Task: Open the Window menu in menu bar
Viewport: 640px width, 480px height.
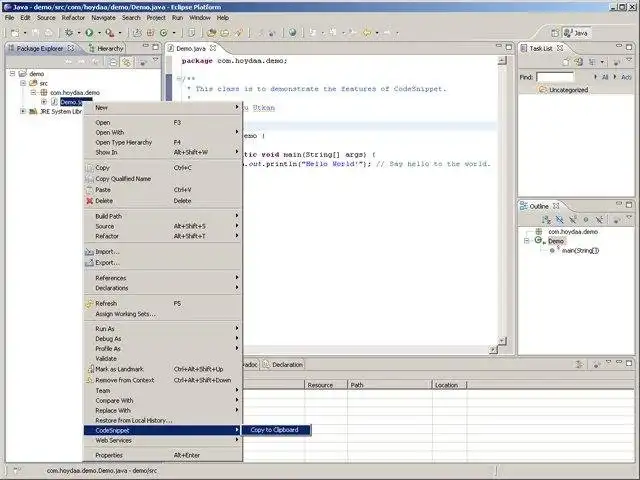Action: coord(200,18)
